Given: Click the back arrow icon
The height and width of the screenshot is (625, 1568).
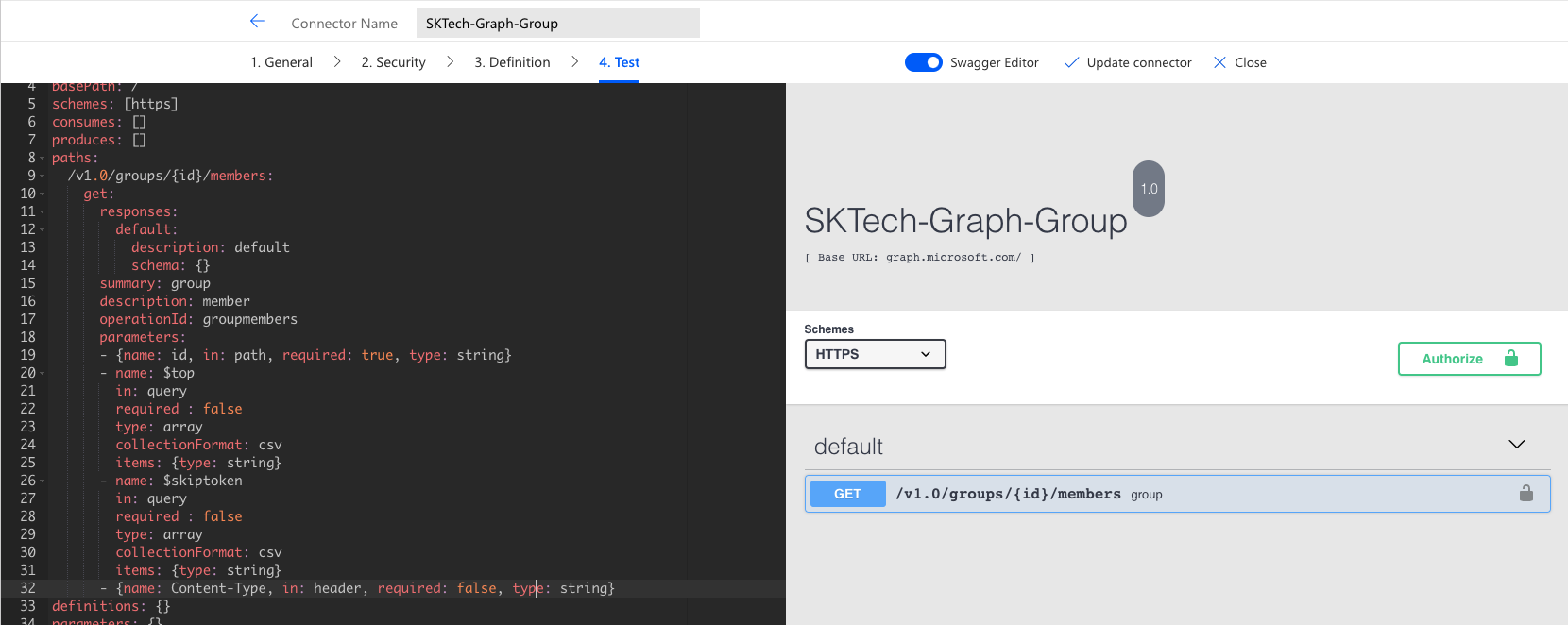Looking at the screenshot, I should click(x=258, y=22).
